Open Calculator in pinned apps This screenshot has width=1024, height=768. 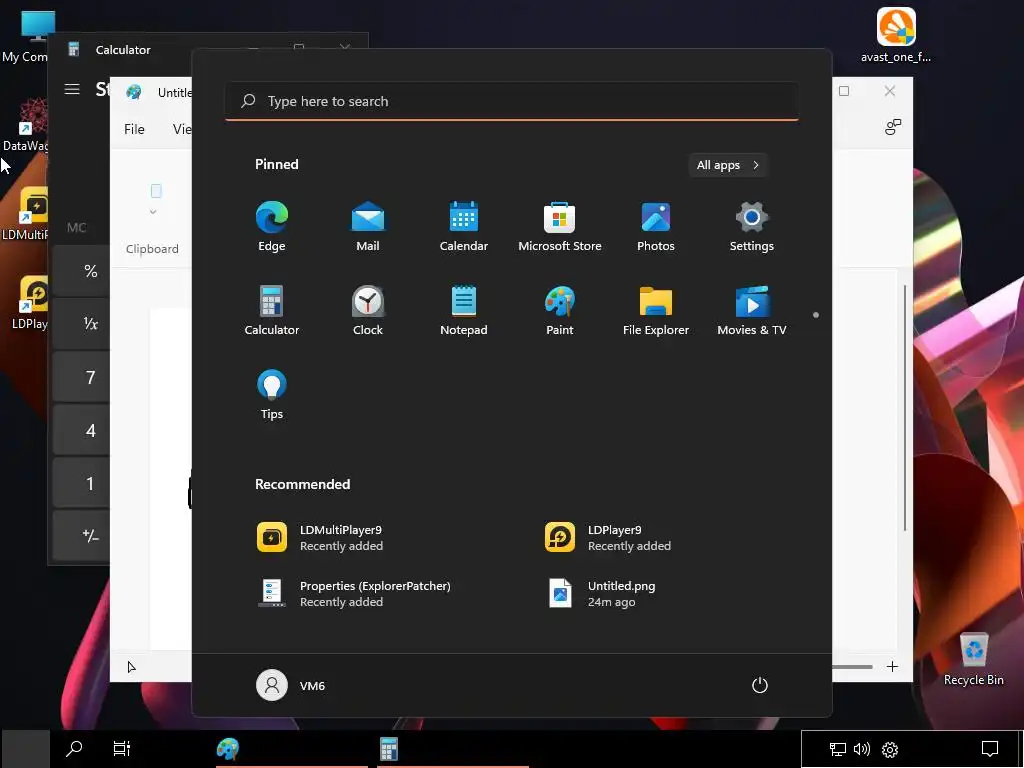click(272, 311)
